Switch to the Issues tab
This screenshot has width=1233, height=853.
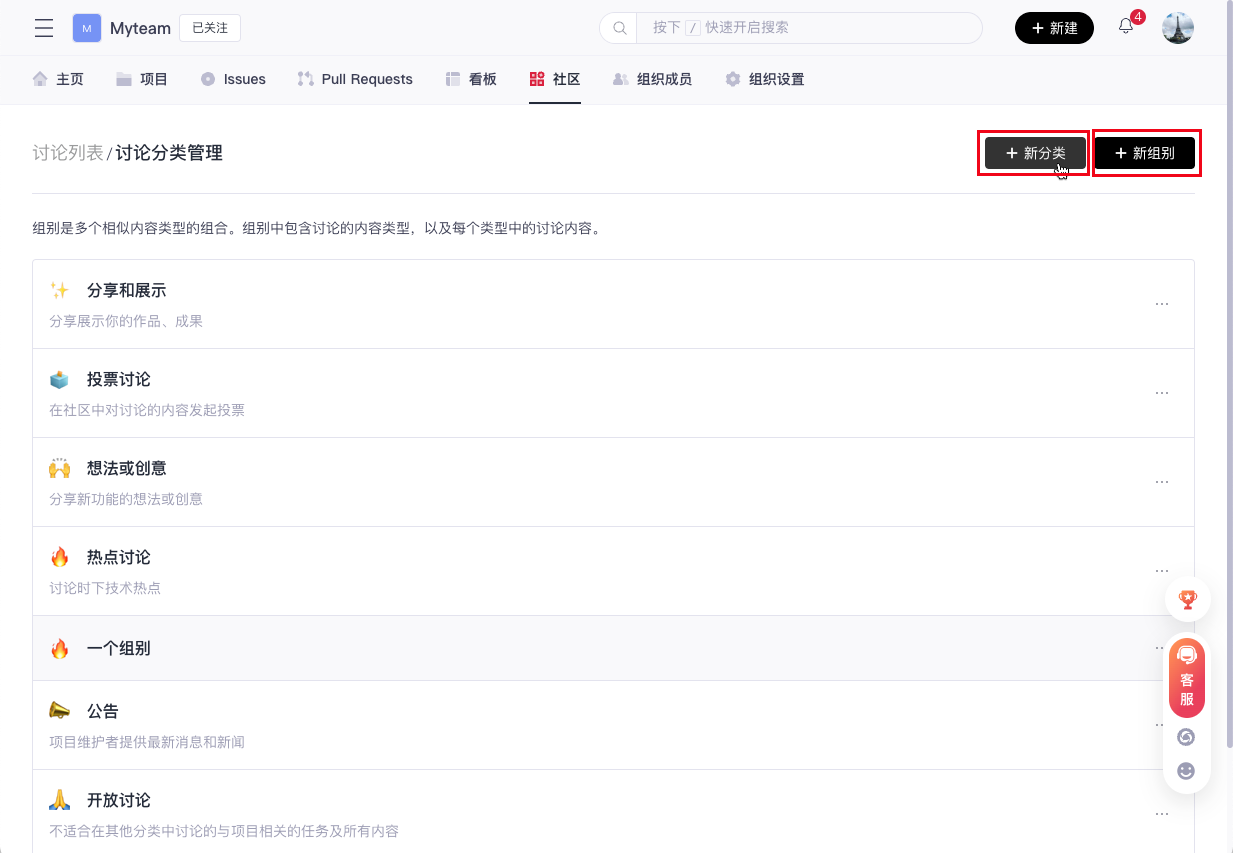tap(233, 79)
